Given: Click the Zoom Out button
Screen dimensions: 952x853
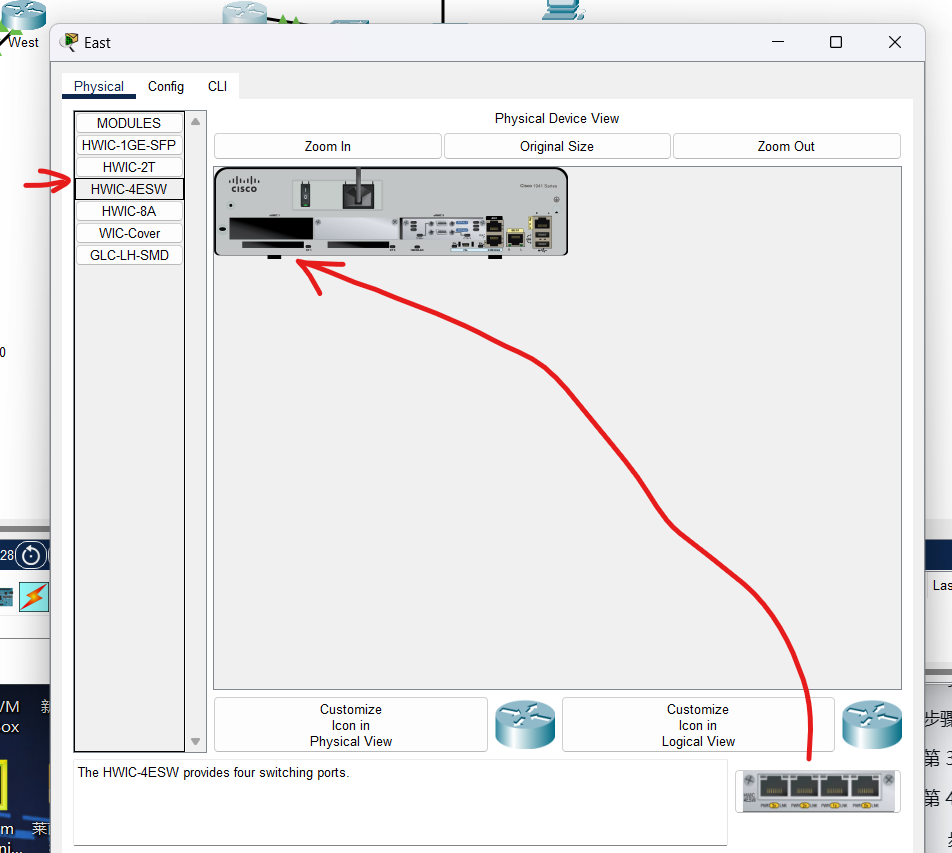Looking at the screenshot, I should [x=786, y=145].
